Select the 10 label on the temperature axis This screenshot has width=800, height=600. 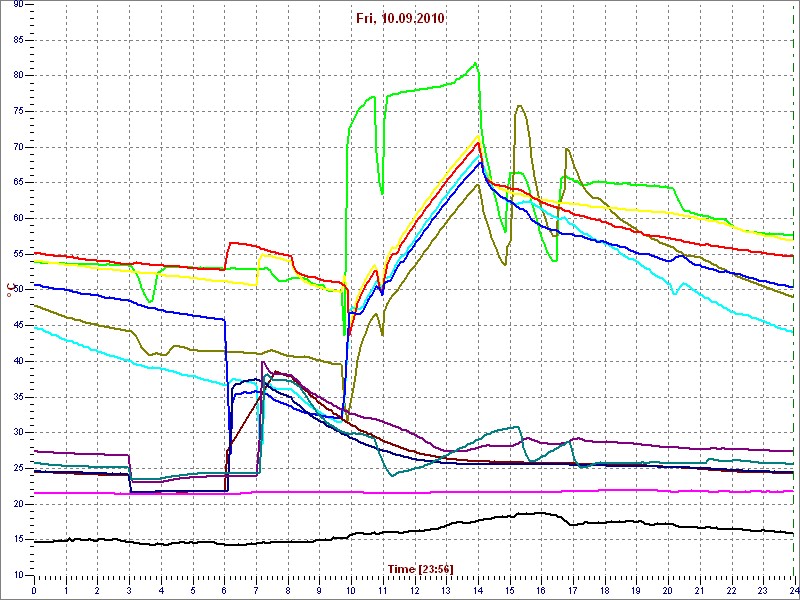coord(17,575)
